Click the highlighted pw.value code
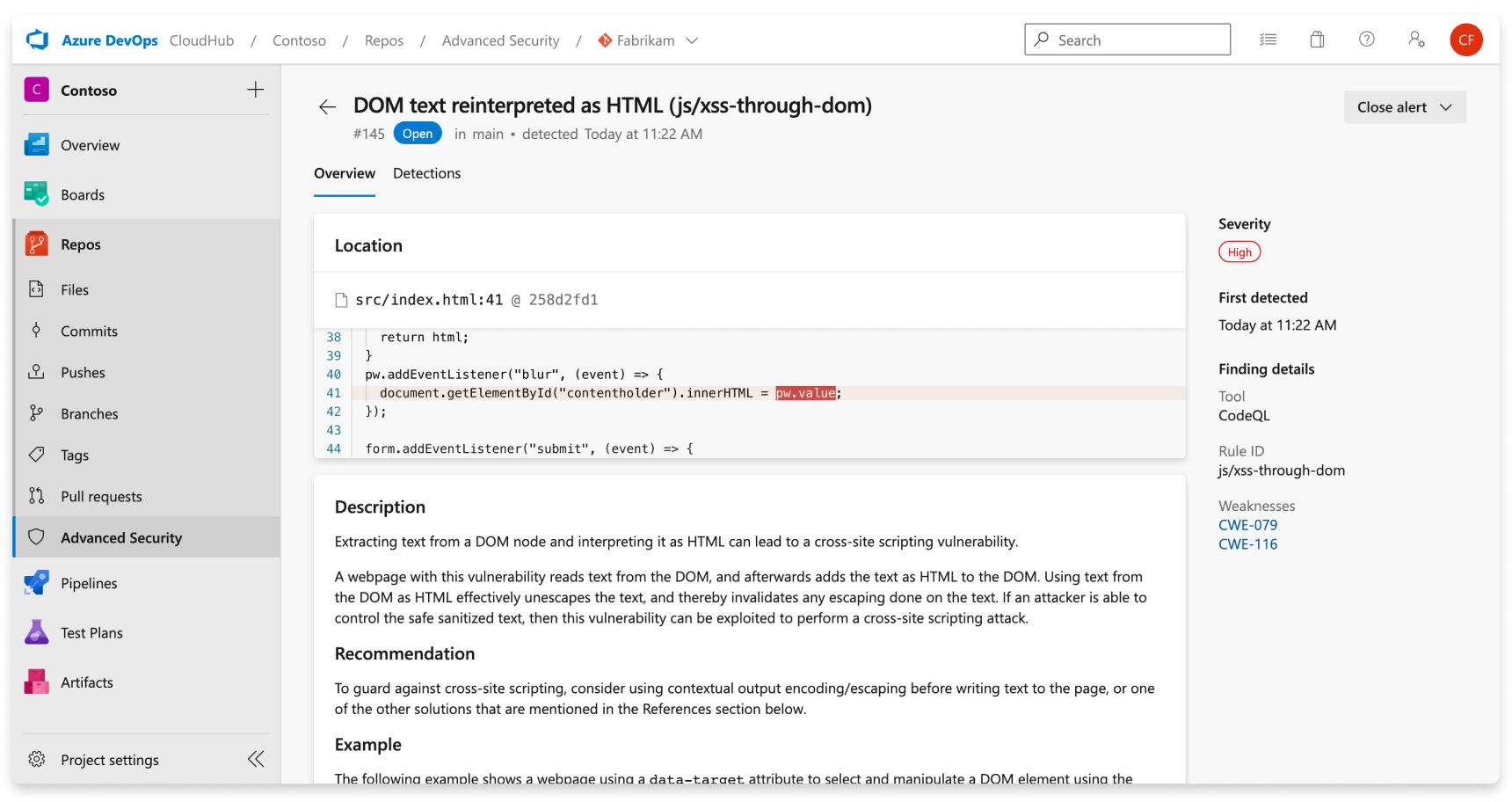 point(805,393)
